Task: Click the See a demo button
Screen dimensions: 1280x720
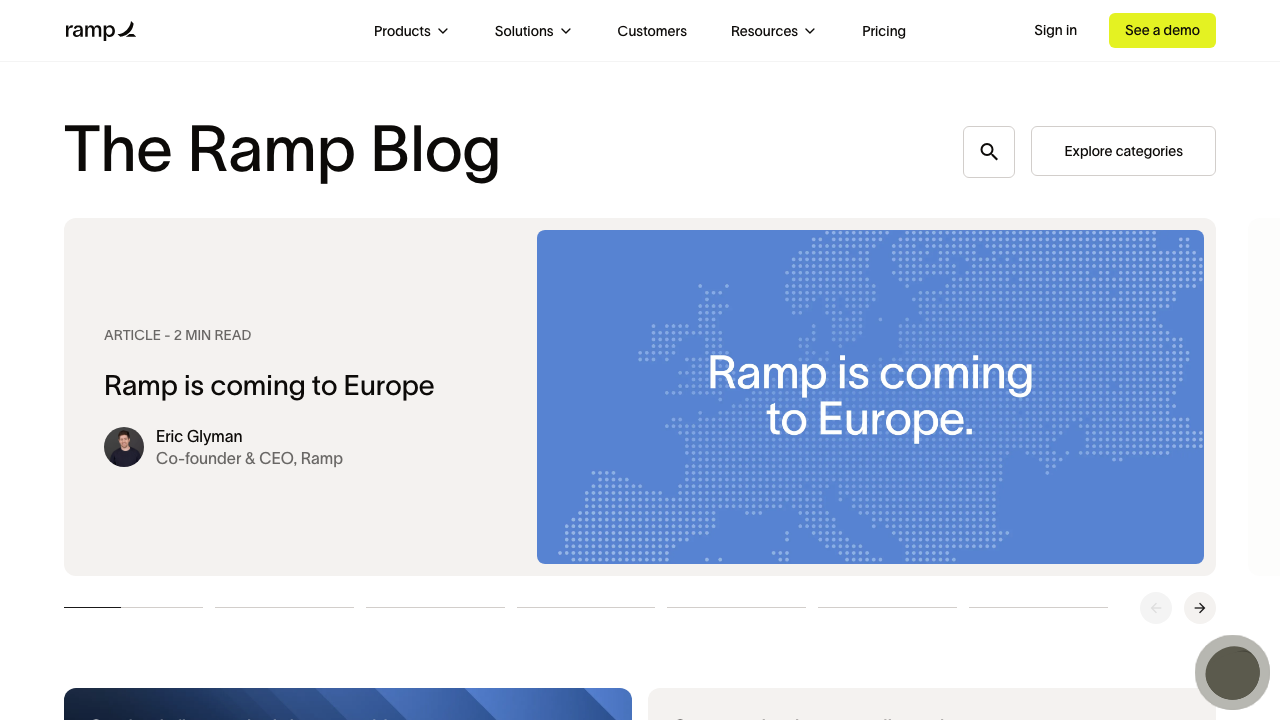Action: pyautogui.click(x=1162, y=30)
